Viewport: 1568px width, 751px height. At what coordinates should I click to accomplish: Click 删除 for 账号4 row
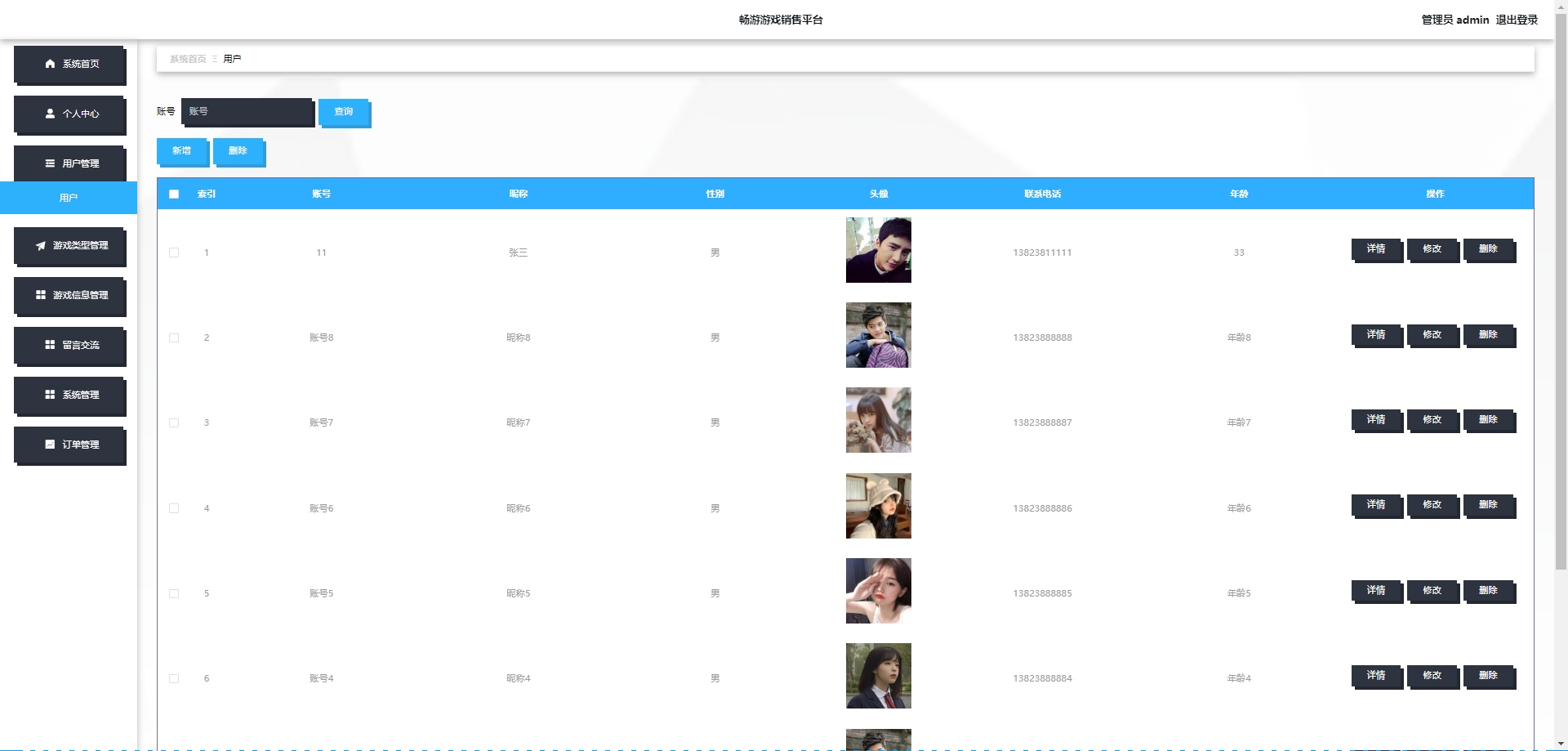tap(1490, 677)
